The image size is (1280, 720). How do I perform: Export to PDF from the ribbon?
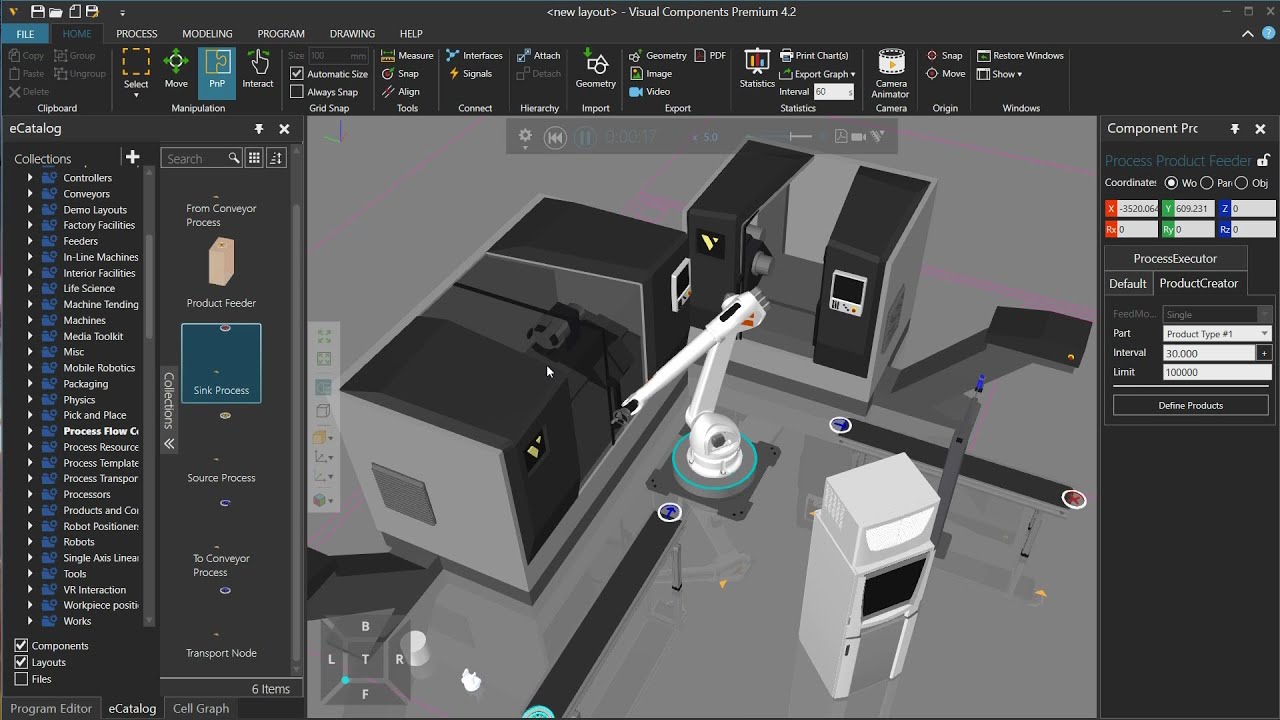[710, 56]
